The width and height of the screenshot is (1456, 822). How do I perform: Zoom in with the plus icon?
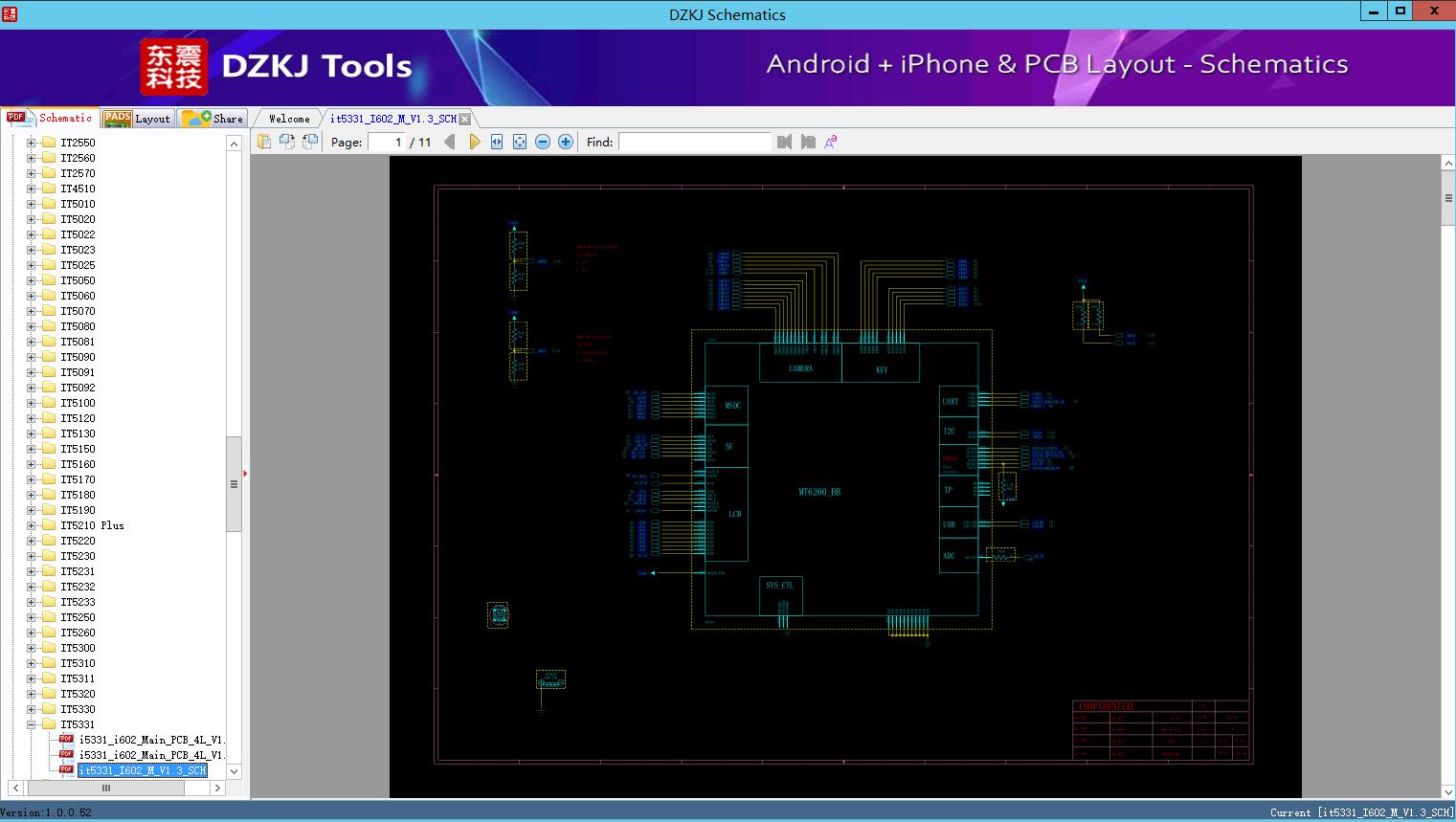pyautogui.click(x=566, y=142)
